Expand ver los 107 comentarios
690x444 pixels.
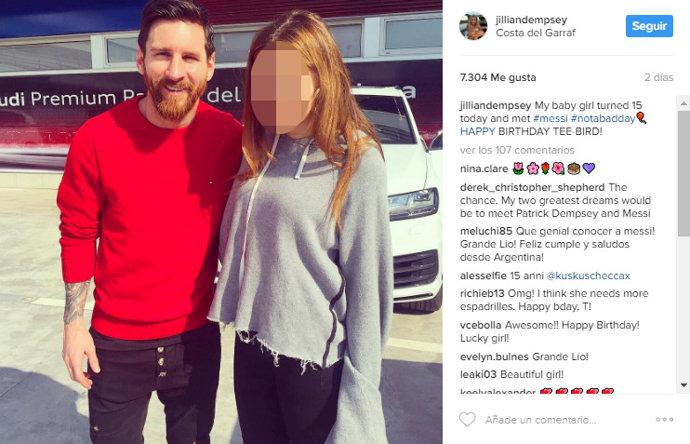point(517,150)
